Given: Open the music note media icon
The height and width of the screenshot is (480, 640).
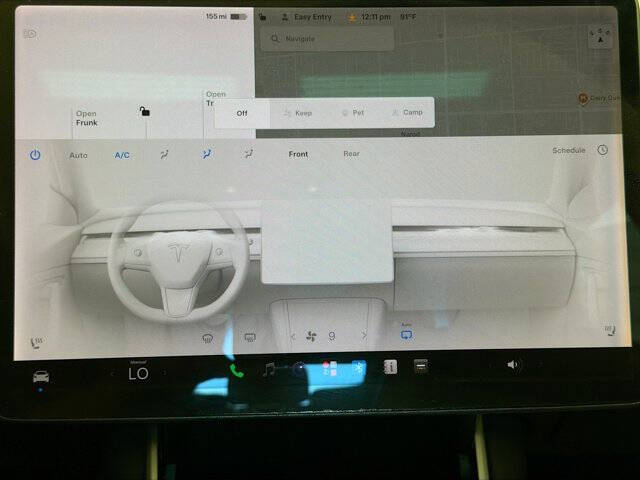Looking at the screenshot, I should pyautogui.click(x=269, y=369).
